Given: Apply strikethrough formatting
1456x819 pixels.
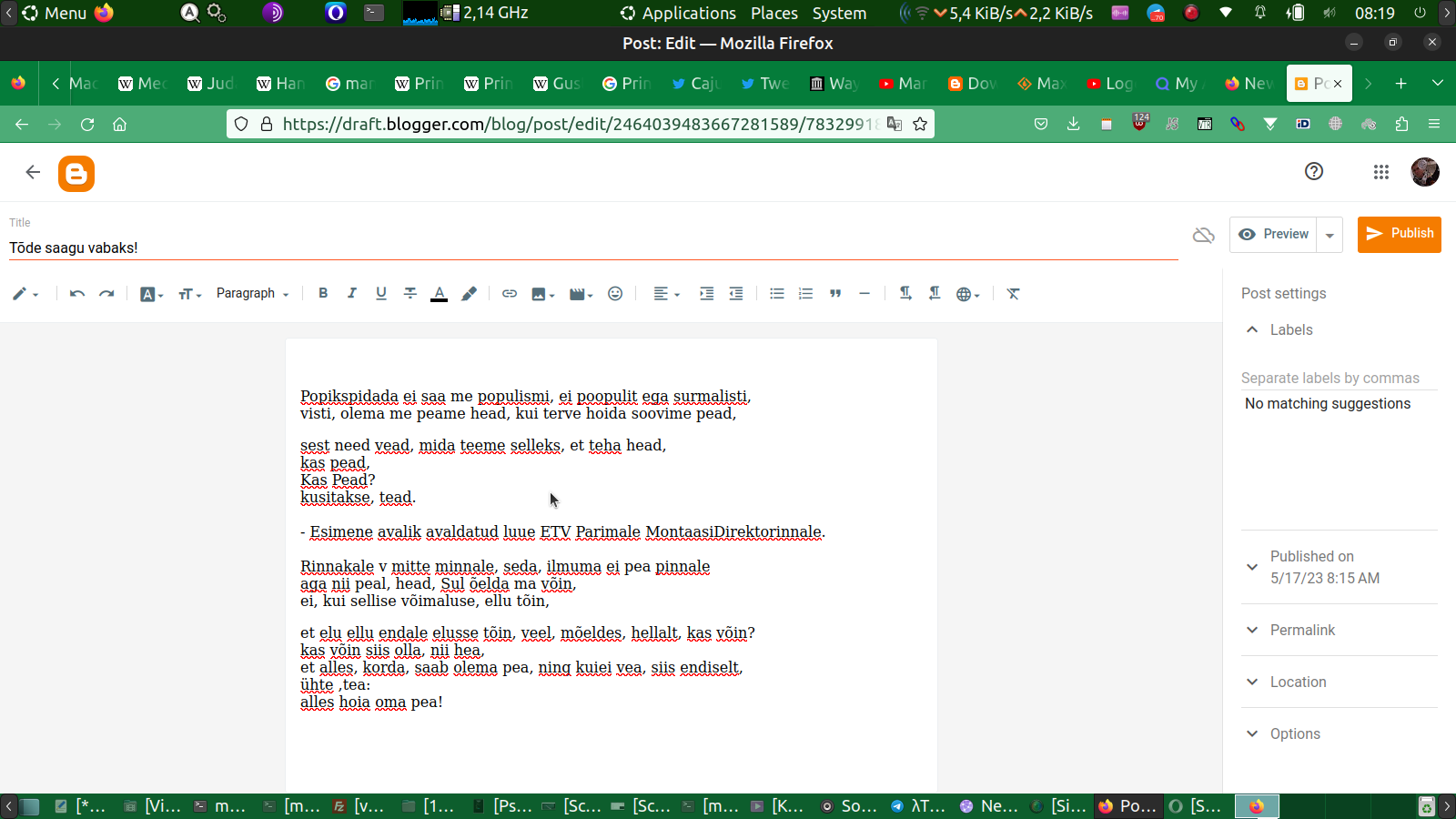Looking at the screenshot, I should click(410, 293).
